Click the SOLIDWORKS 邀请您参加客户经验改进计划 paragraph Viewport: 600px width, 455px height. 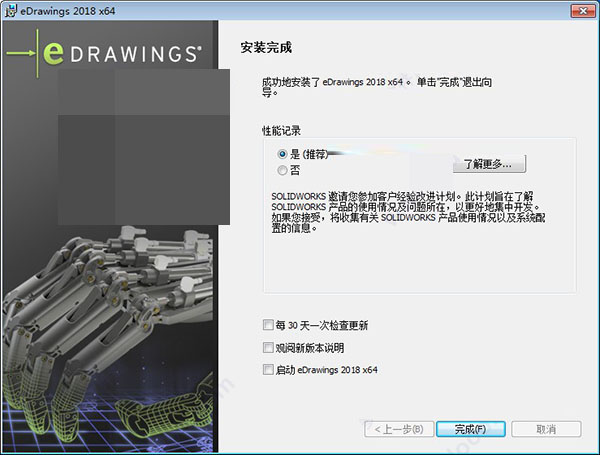click(x=408, y=212)
